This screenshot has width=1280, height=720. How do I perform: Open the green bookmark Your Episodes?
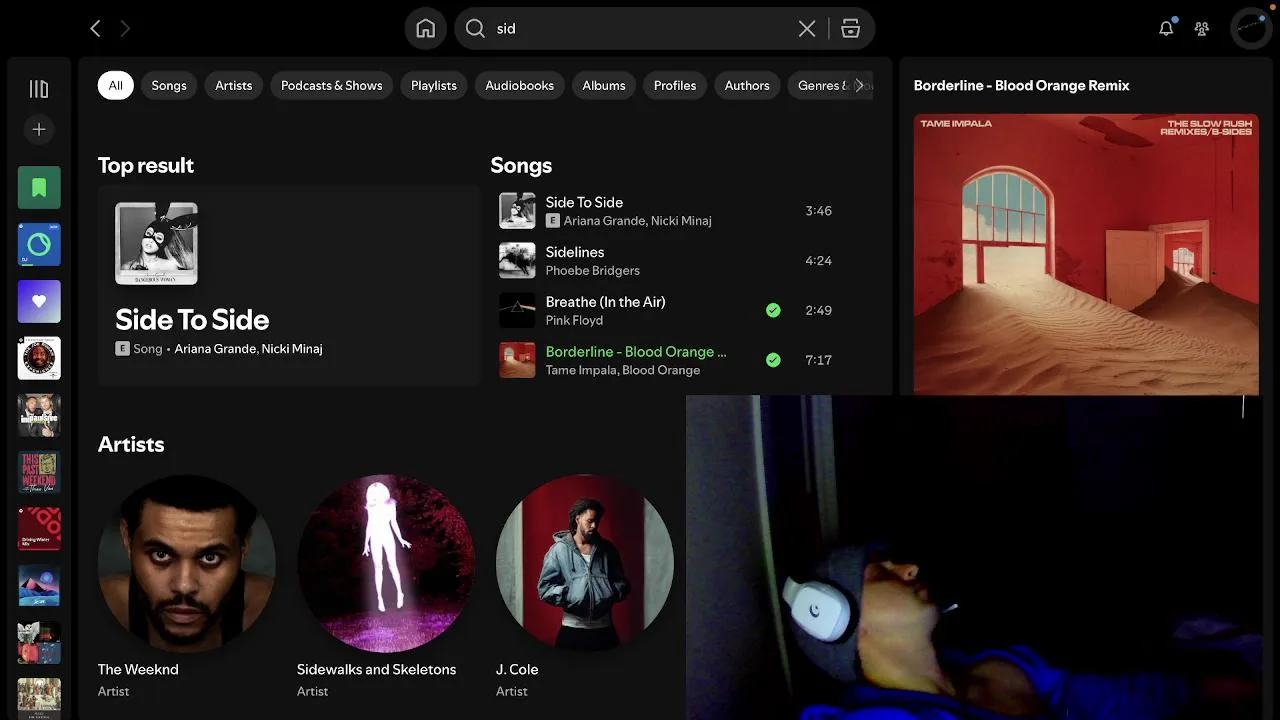click(x=39, y=188)
